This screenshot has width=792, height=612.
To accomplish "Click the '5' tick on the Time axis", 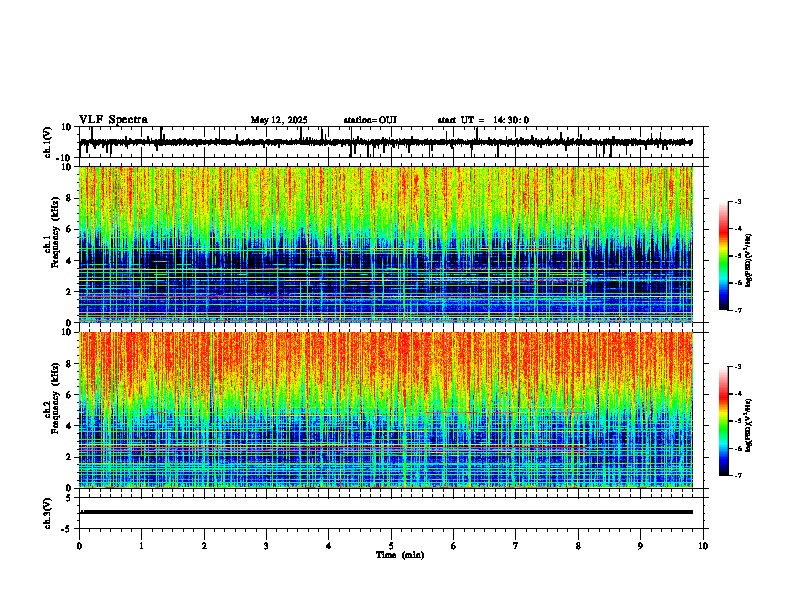I will (391, 546).
